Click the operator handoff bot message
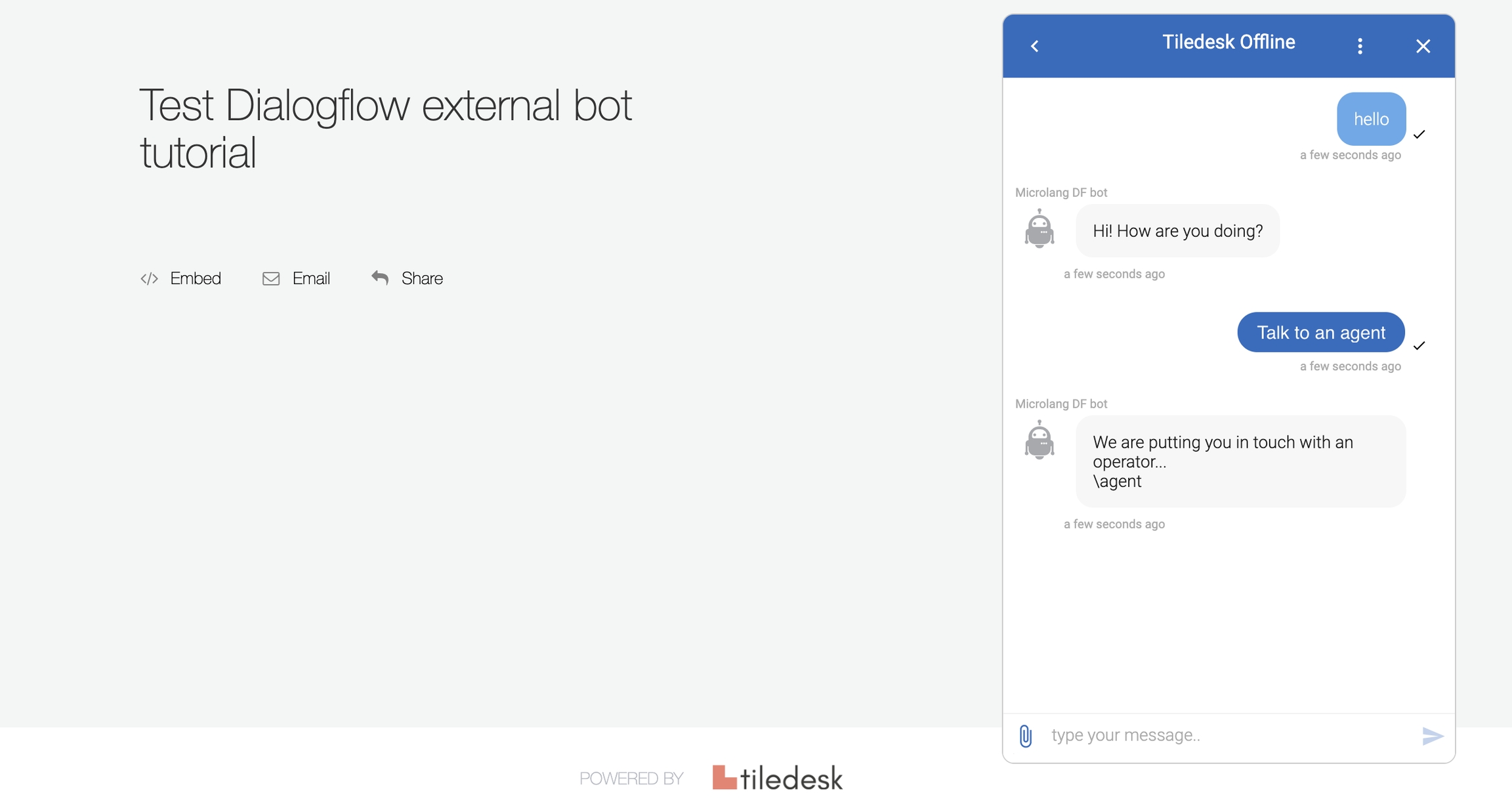The height and width of the screenshot is (810, 1512). 1240,461
